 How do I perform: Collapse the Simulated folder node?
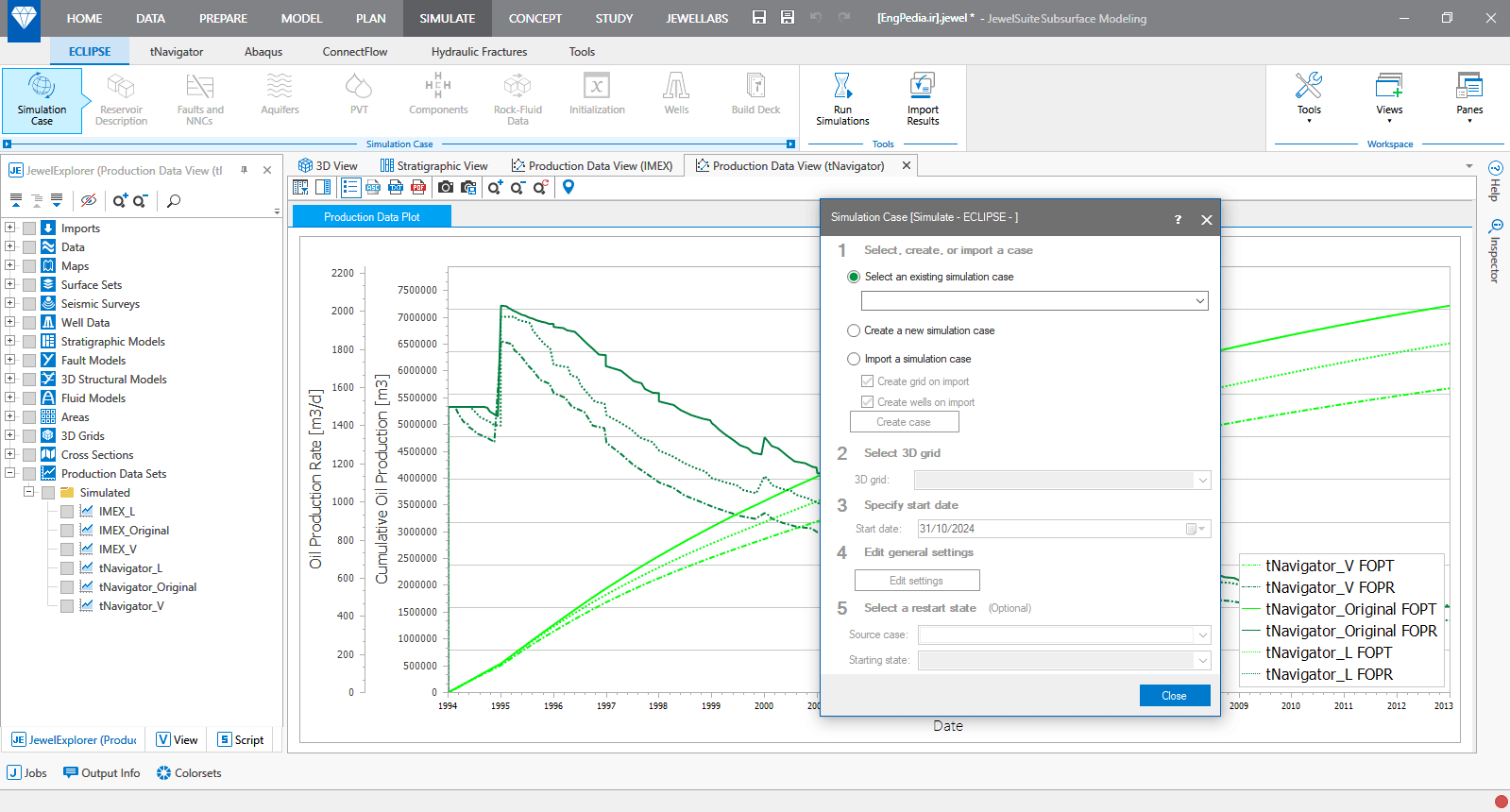tap(28, 492)
